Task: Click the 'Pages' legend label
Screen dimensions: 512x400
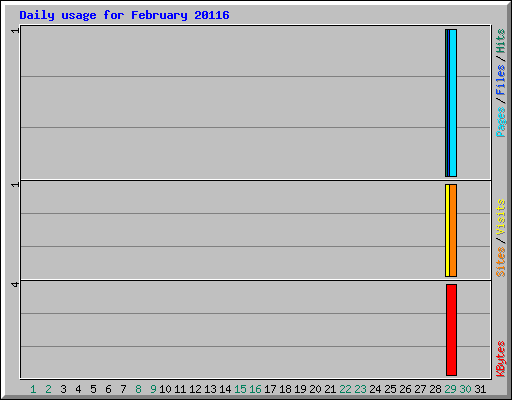Action: (501, 122)
